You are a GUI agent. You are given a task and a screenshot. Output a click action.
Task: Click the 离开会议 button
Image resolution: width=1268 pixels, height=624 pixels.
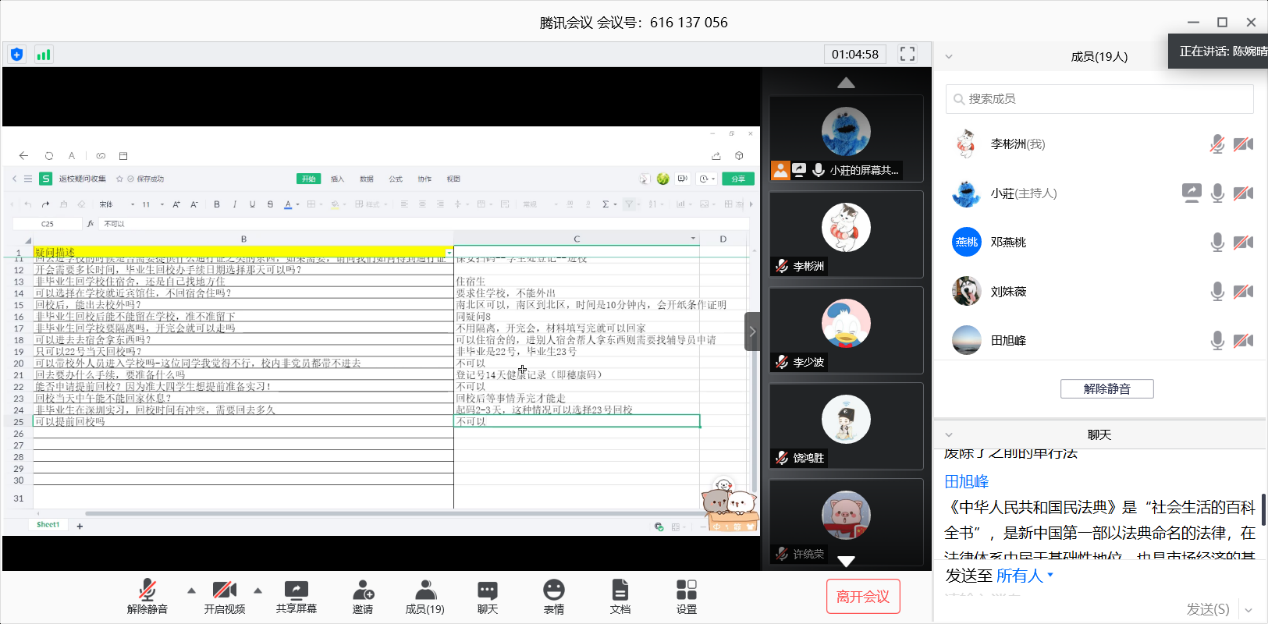863,597
